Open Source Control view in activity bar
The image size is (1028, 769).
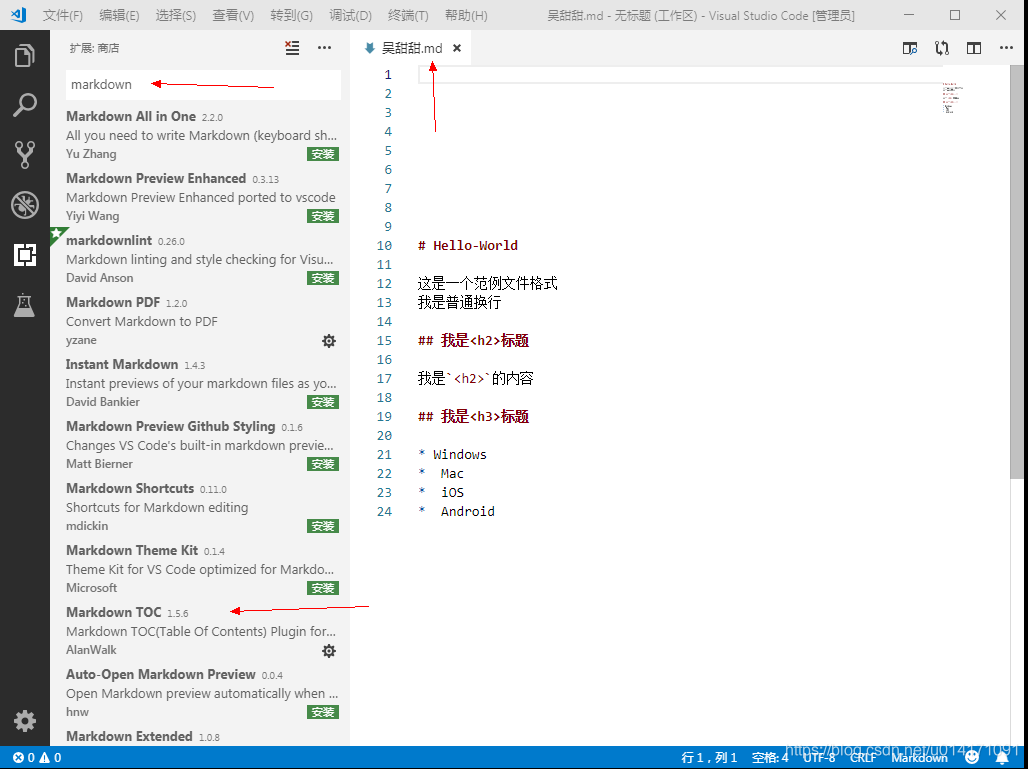click(24, 155)
